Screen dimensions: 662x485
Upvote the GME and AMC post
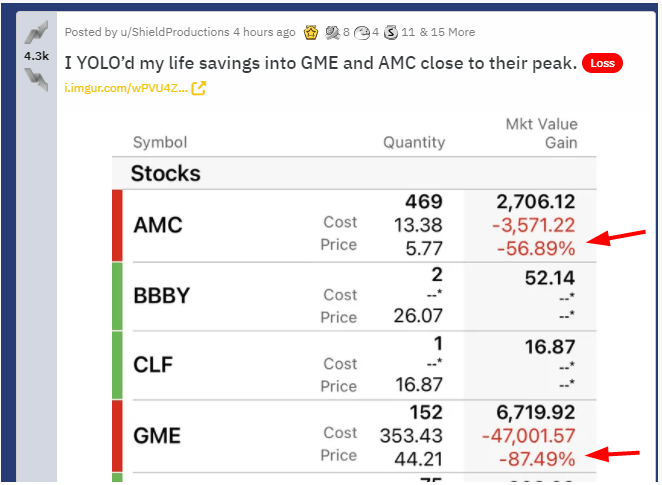pos(36,33)
